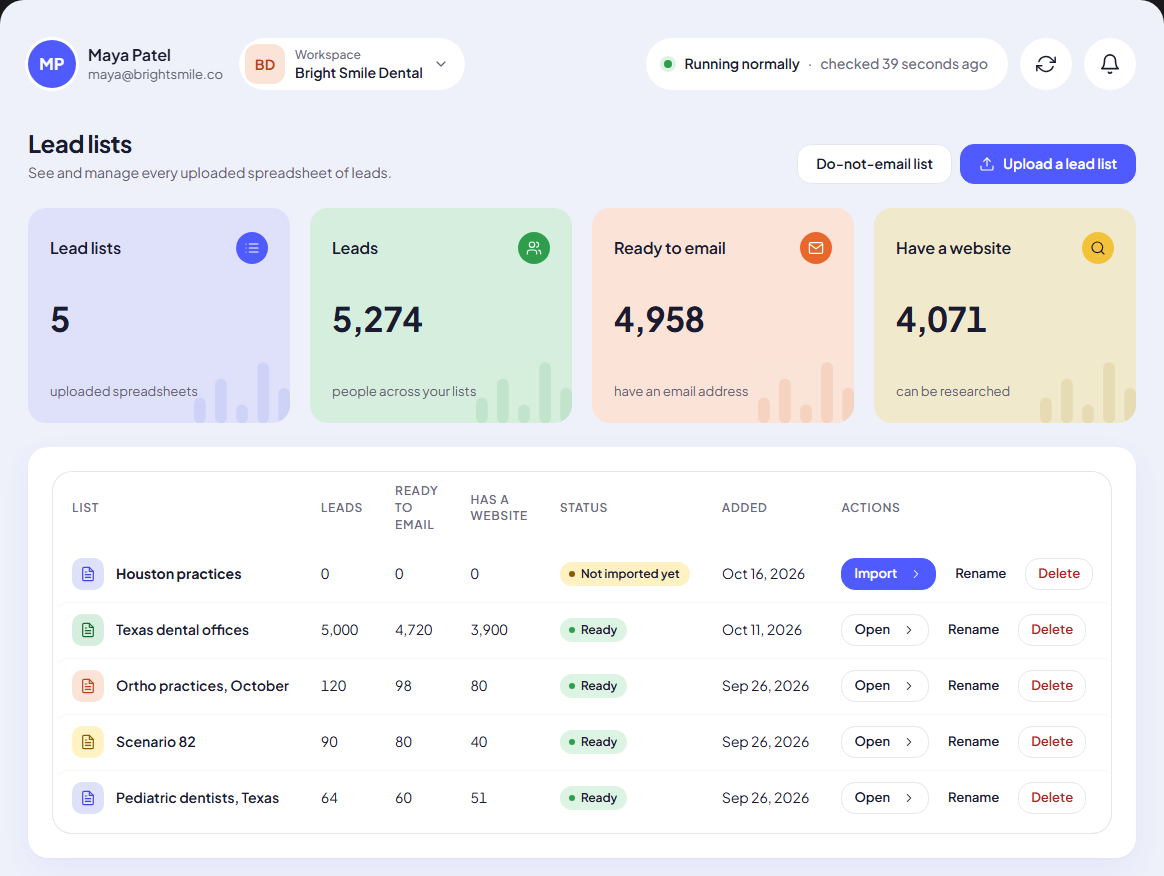Rename Ortho practices, October list

[973, 686]
